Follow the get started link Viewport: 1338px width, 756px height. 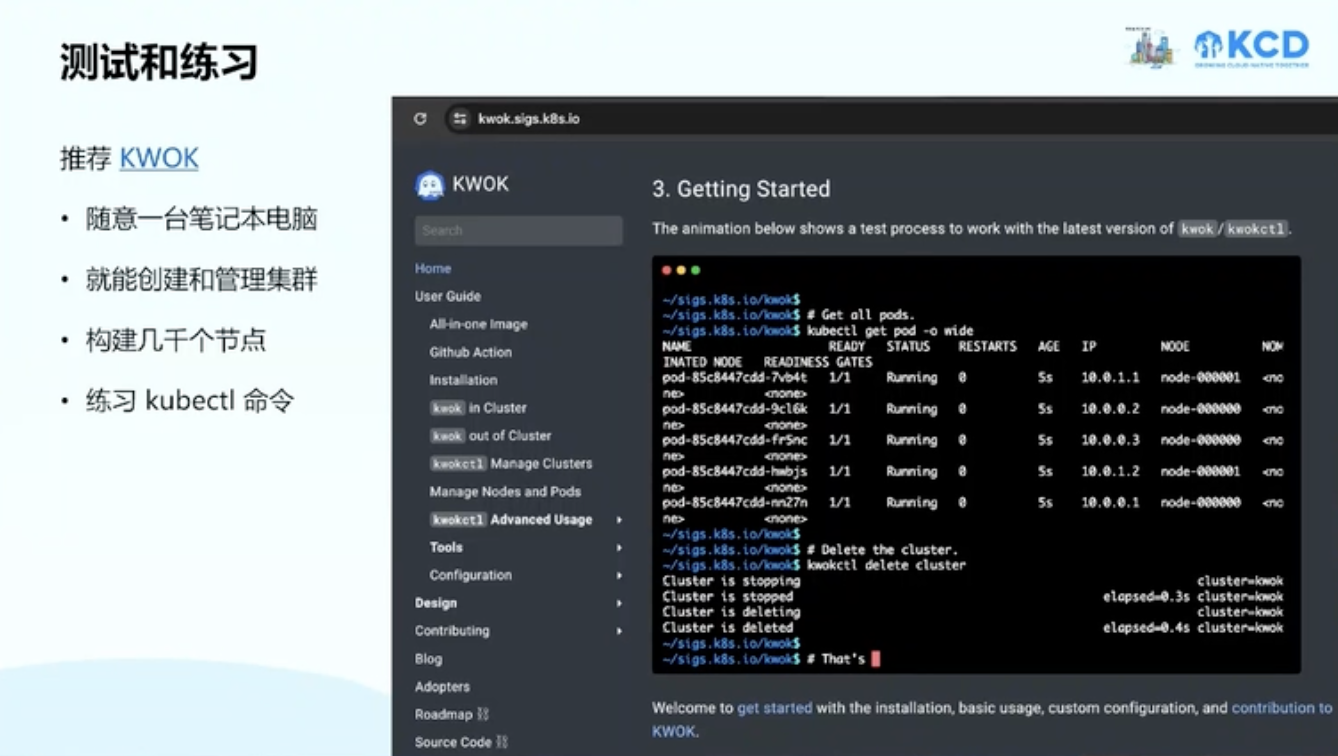pyautogui.click(x=774, y=708)
